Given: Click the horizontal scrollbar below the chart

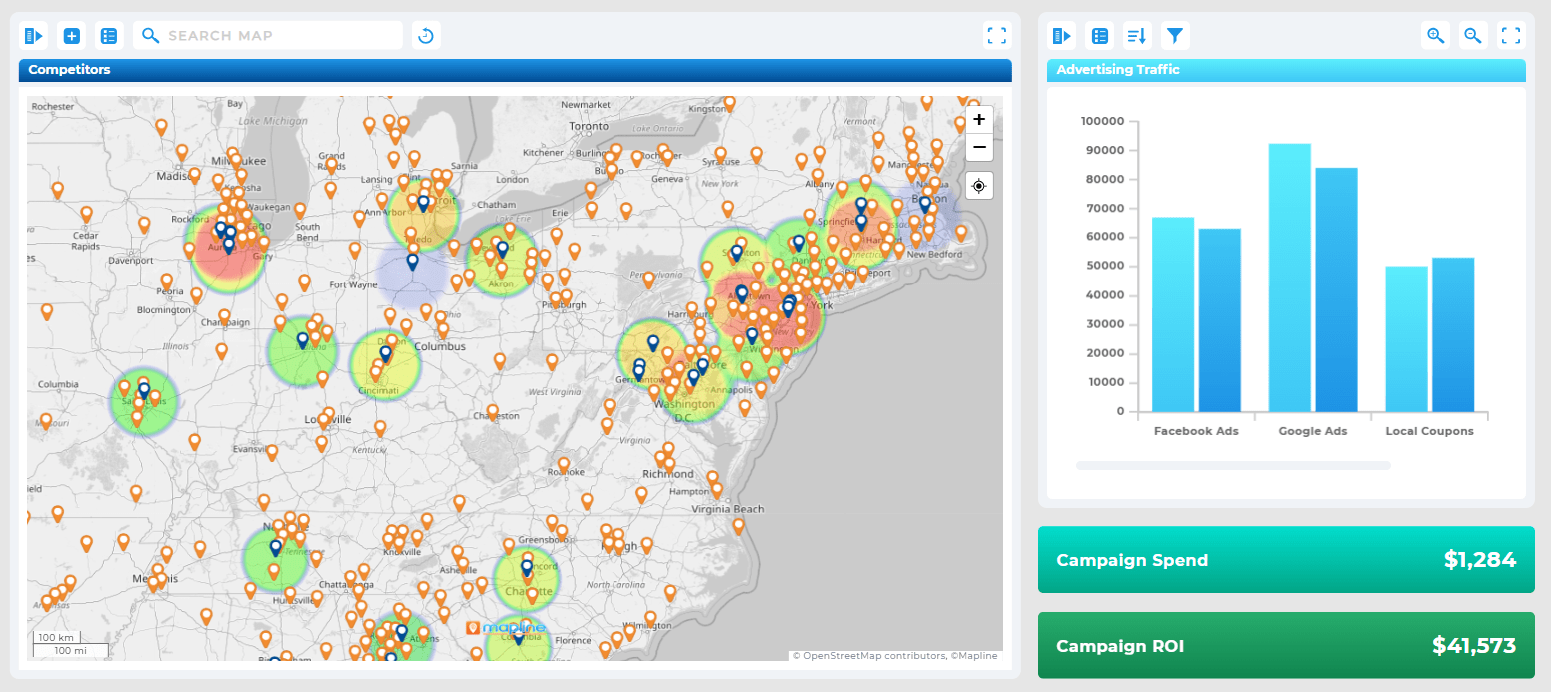Looking at the screenshot, I should (1233, 465).
